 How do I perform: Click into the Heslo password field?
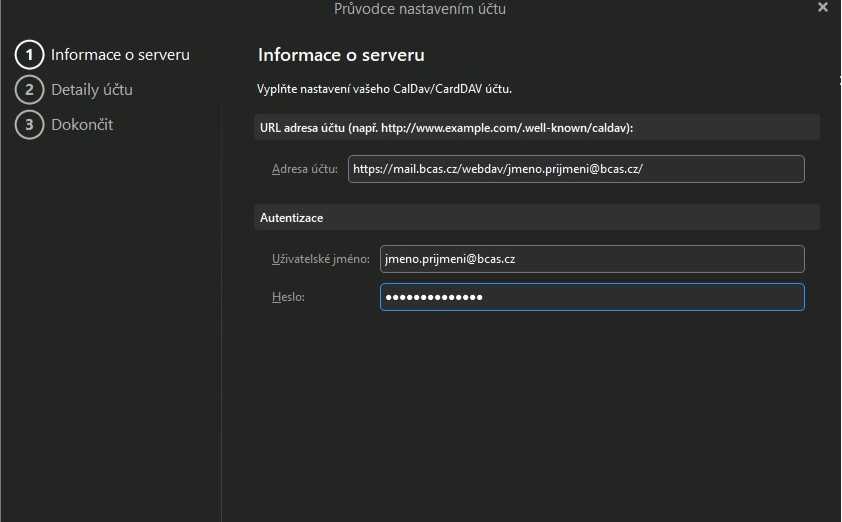pyautogui.click(x=592, y=297)
